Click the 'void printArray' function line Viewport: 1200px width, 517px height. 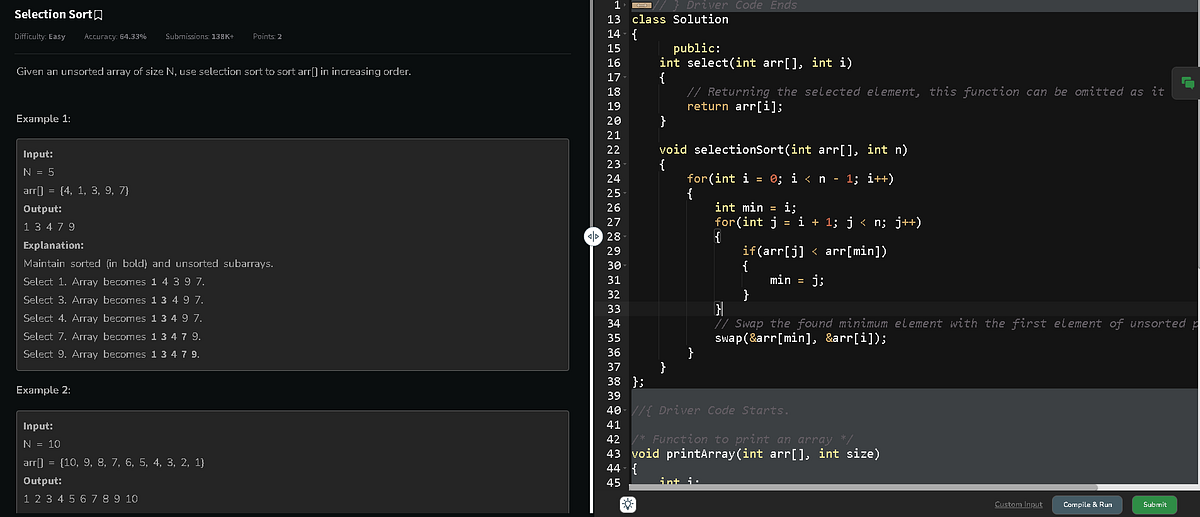click(756, 454)
